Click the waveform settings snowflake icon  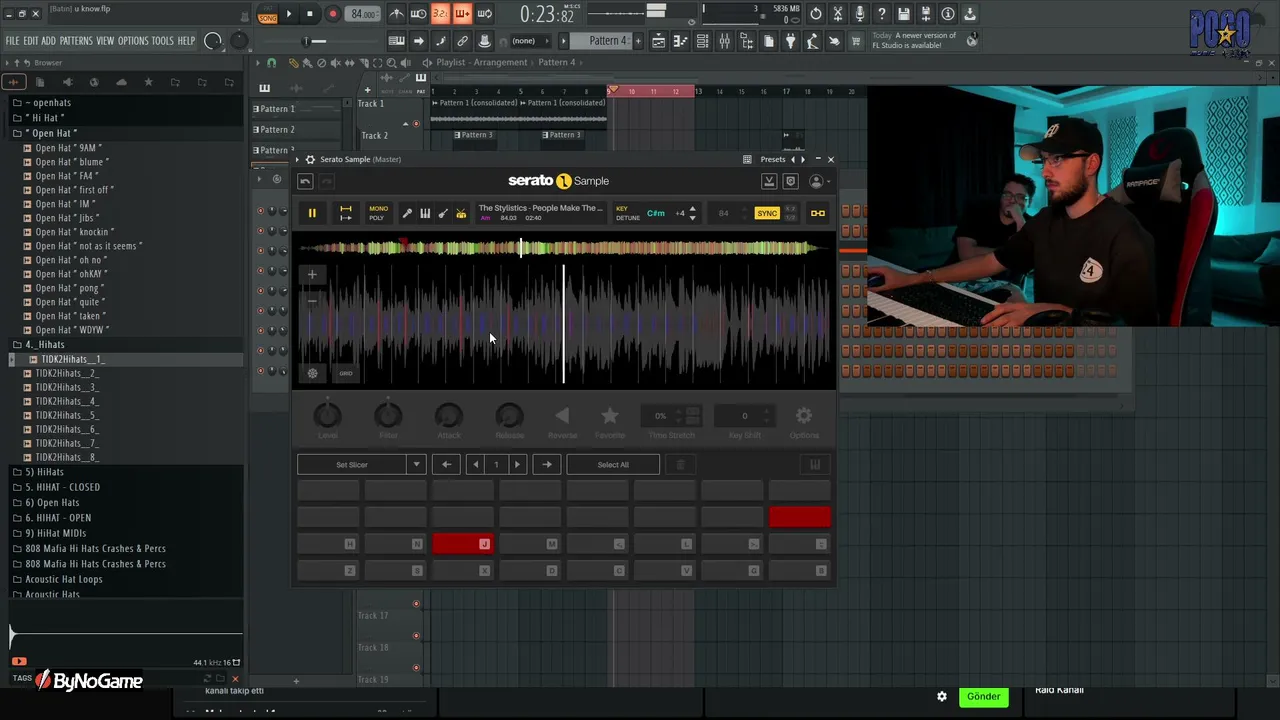[312, 373]
